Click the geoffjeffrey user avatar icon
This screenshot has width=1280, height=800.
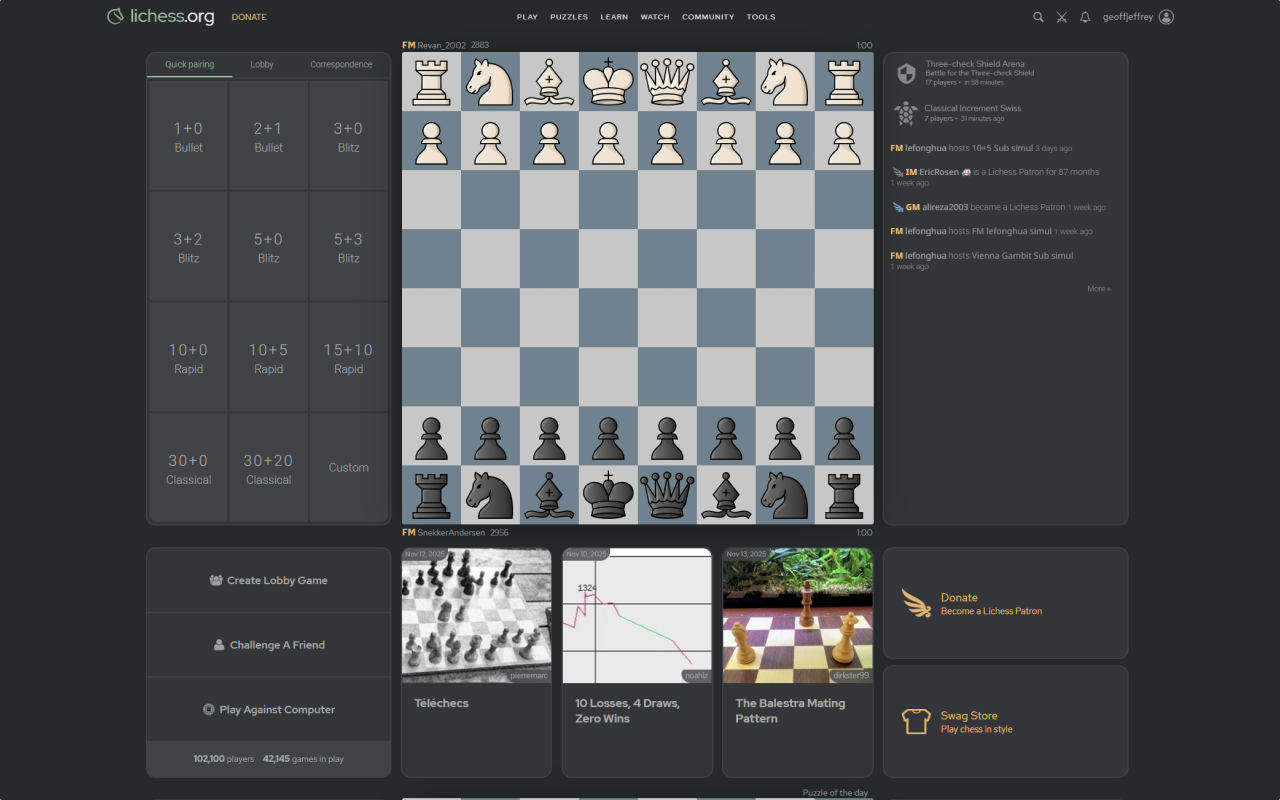tap(1166, 17)
